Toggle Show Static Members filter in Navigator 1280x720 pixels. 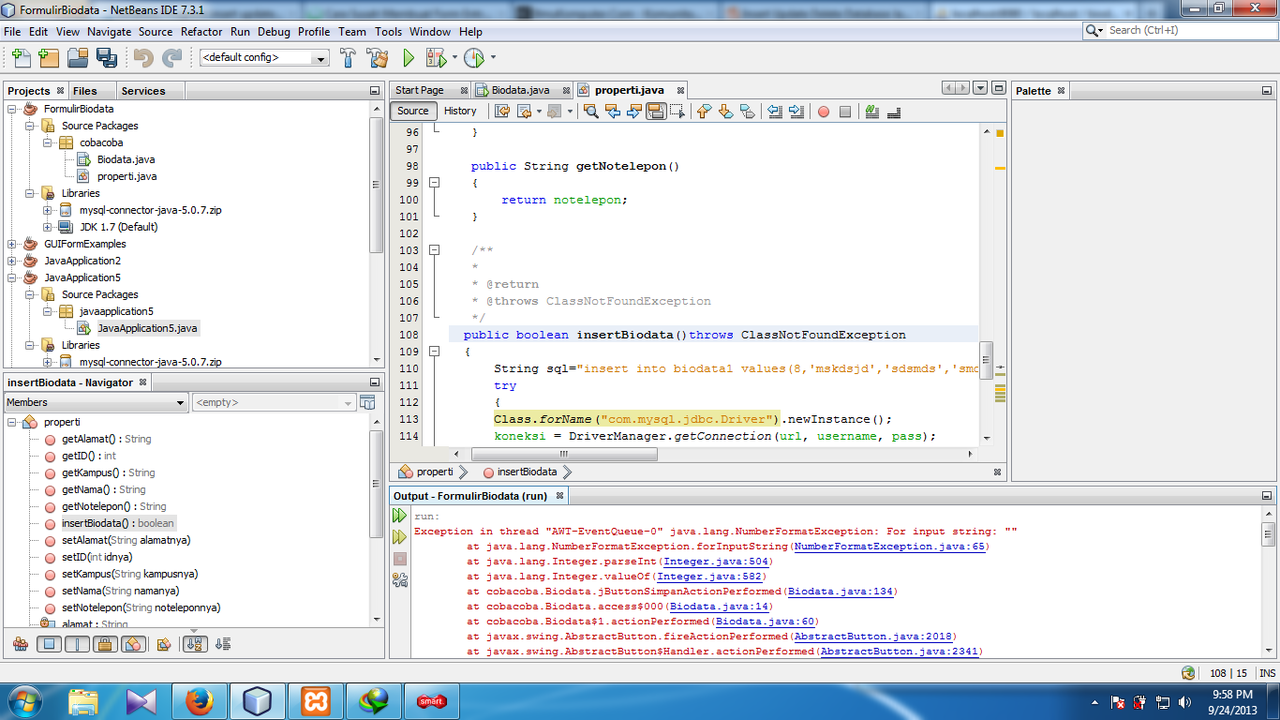click(77, 644)
